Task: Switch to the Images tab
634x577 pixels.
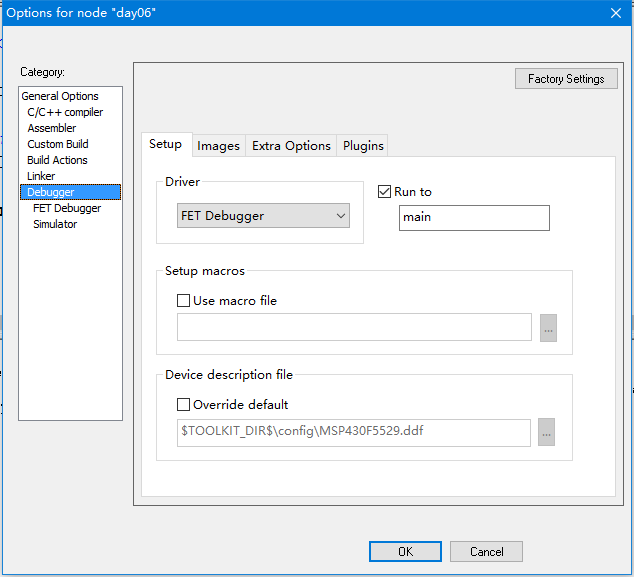Action: click(x=218, y=146)
